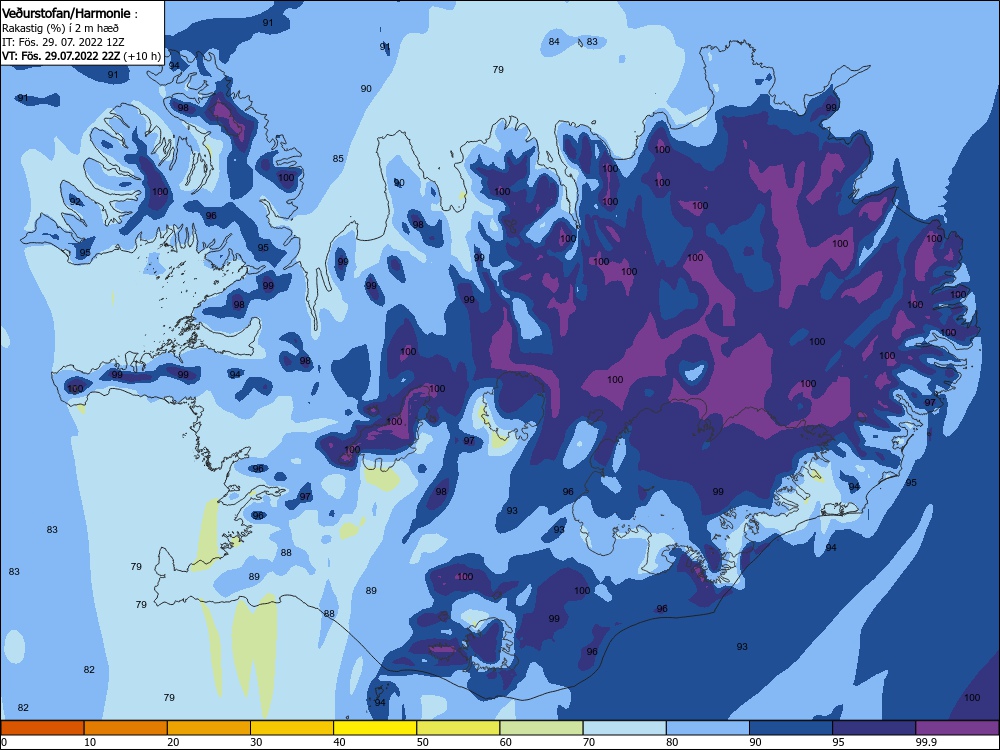The height and width of the screenshot is (750, 1000).
Task: Pick the 20–30 amber legend segment
Action: 209,728
